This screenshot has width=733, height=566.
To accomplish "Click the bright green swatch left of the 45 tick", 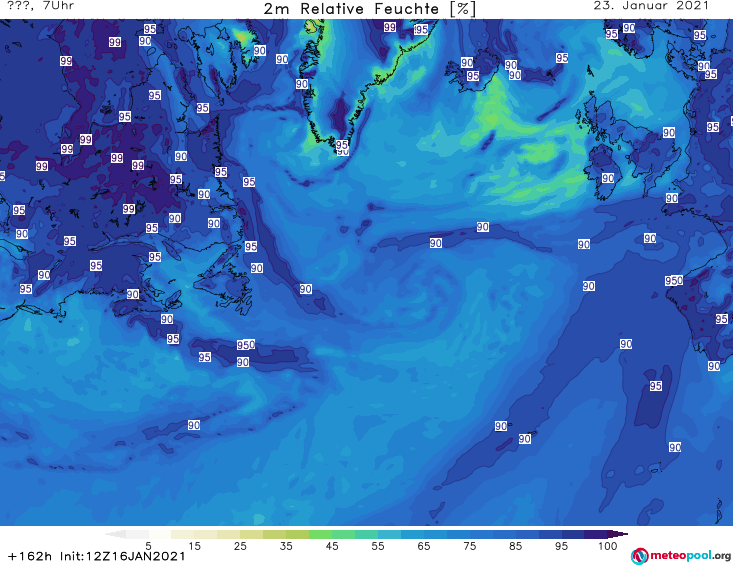I will coord(320,534).
